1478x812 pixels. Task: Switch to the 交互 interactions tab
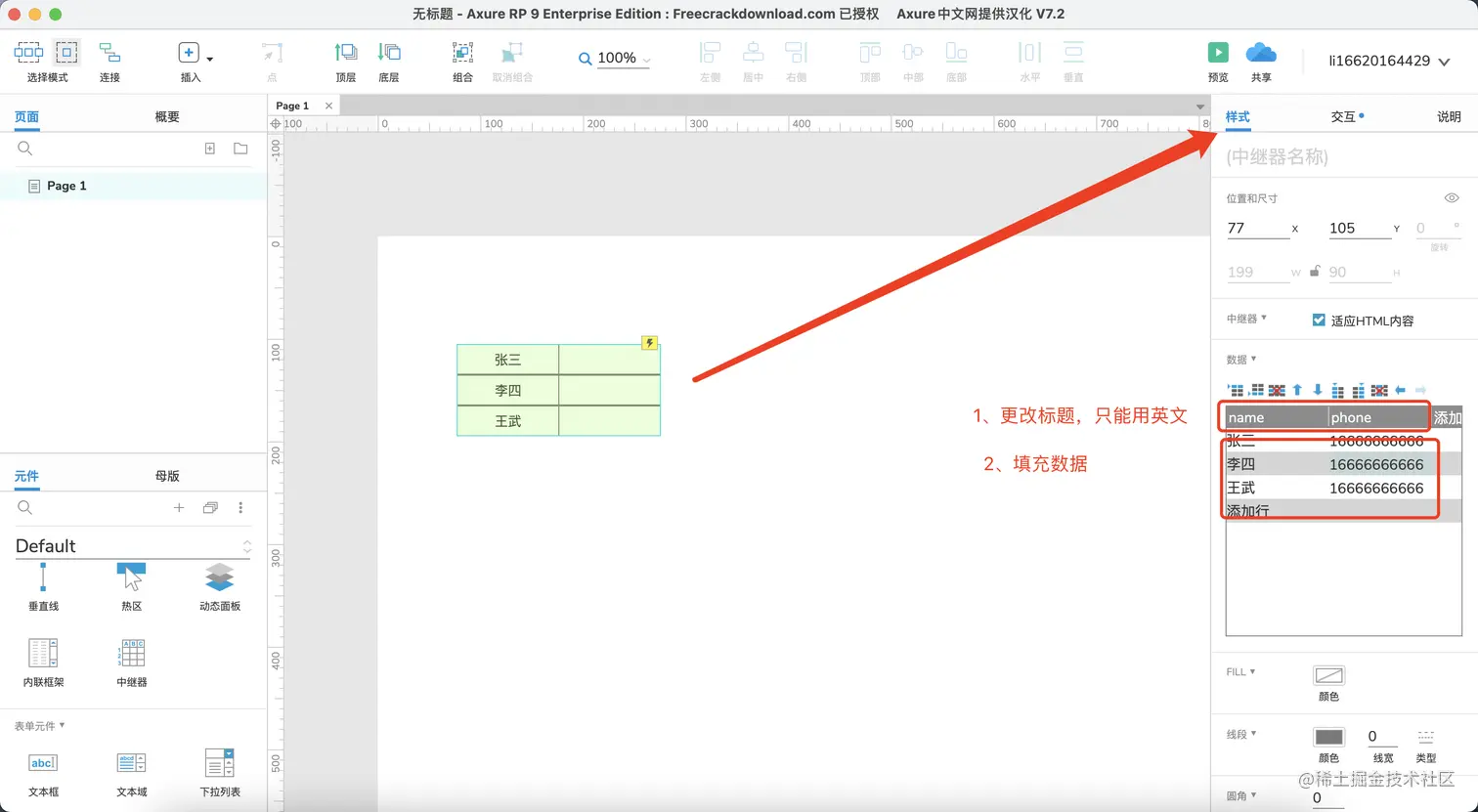1343,116
